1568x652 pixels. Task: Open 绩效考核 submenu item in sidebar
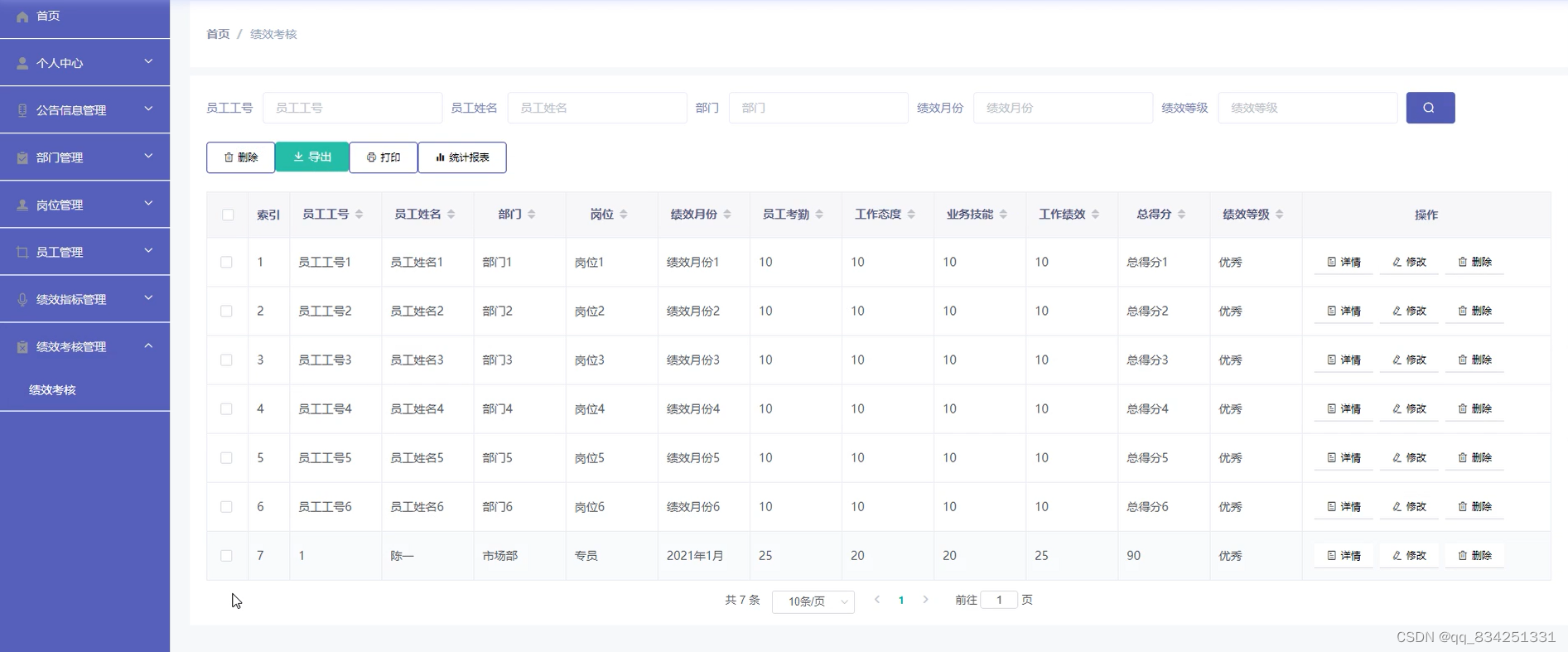pos(53,390)
